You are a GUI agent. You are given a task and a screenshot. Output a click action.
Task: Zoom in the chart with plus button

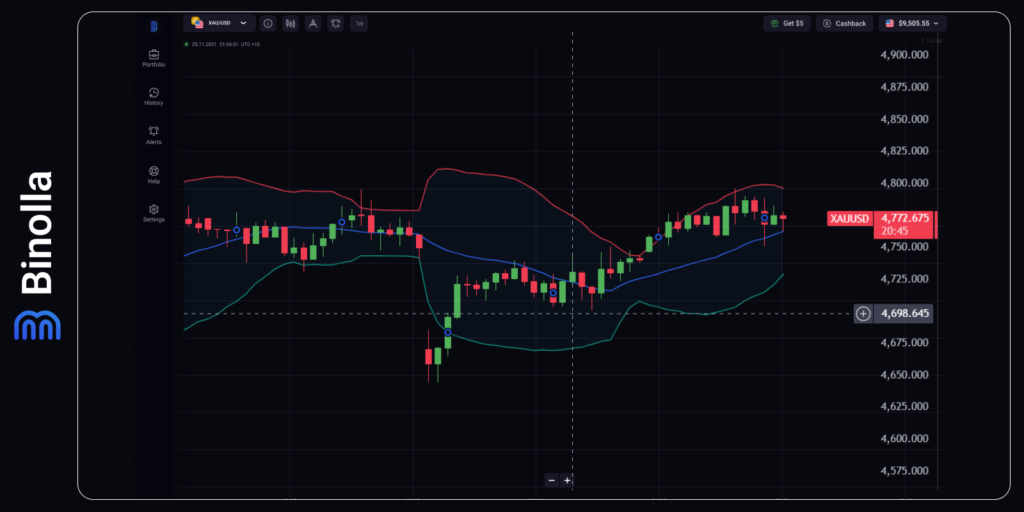point(567,480)
